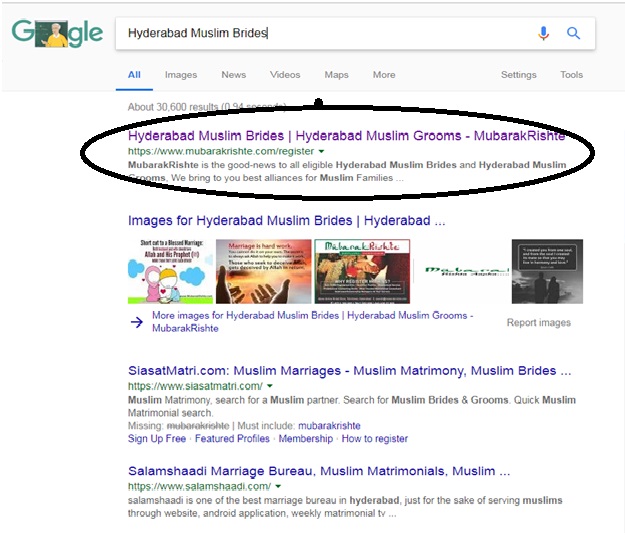Click the Google doodle logo
The image size is (625, 536).
tap(57, 33)
